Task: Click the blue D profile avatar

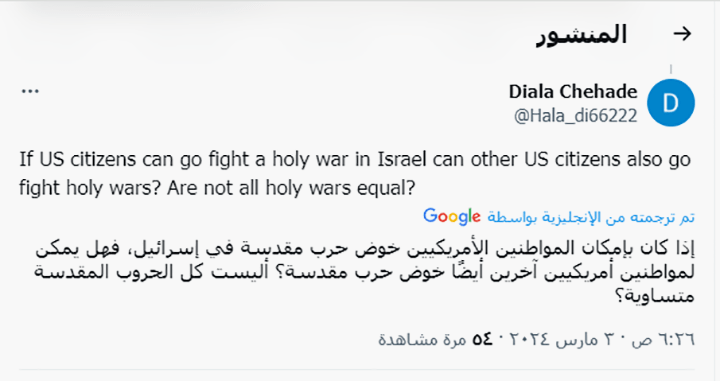Action: (670, 103)
